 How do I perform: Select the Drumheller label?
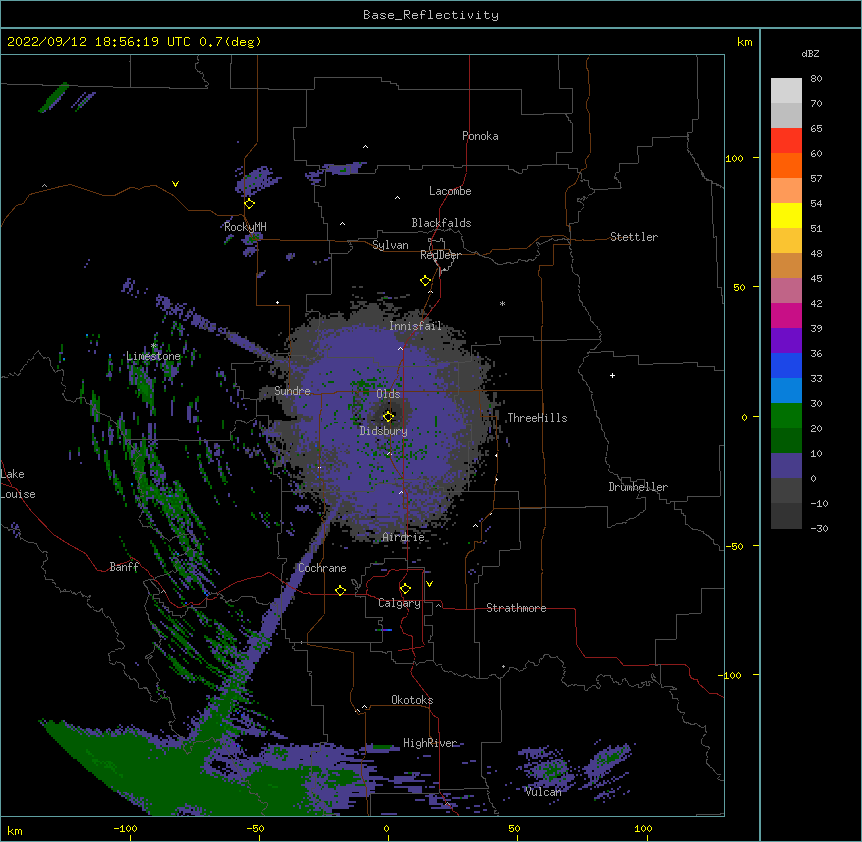638,487
